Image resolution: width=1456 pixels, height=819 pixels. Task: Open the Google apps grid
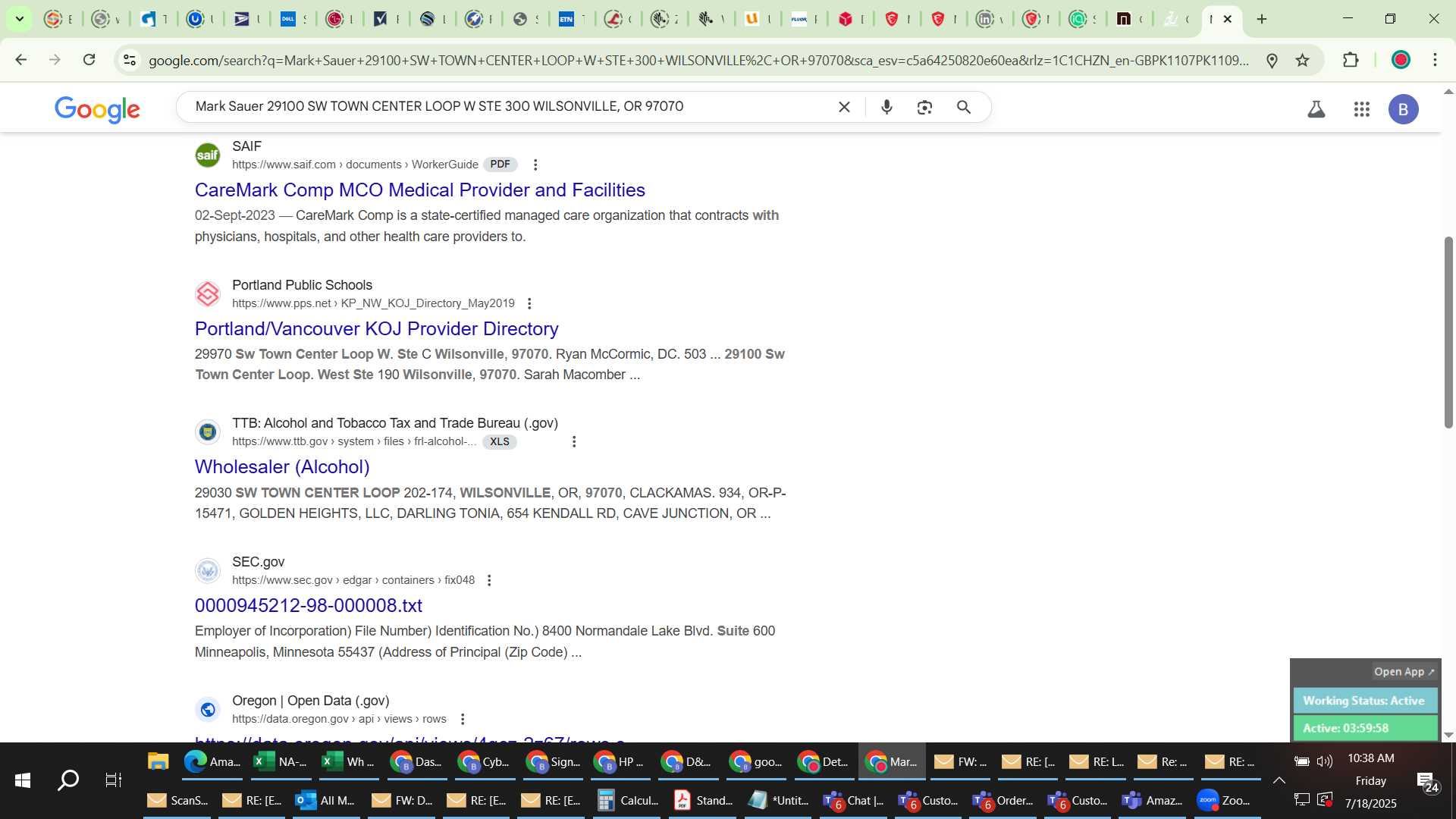1362,109
